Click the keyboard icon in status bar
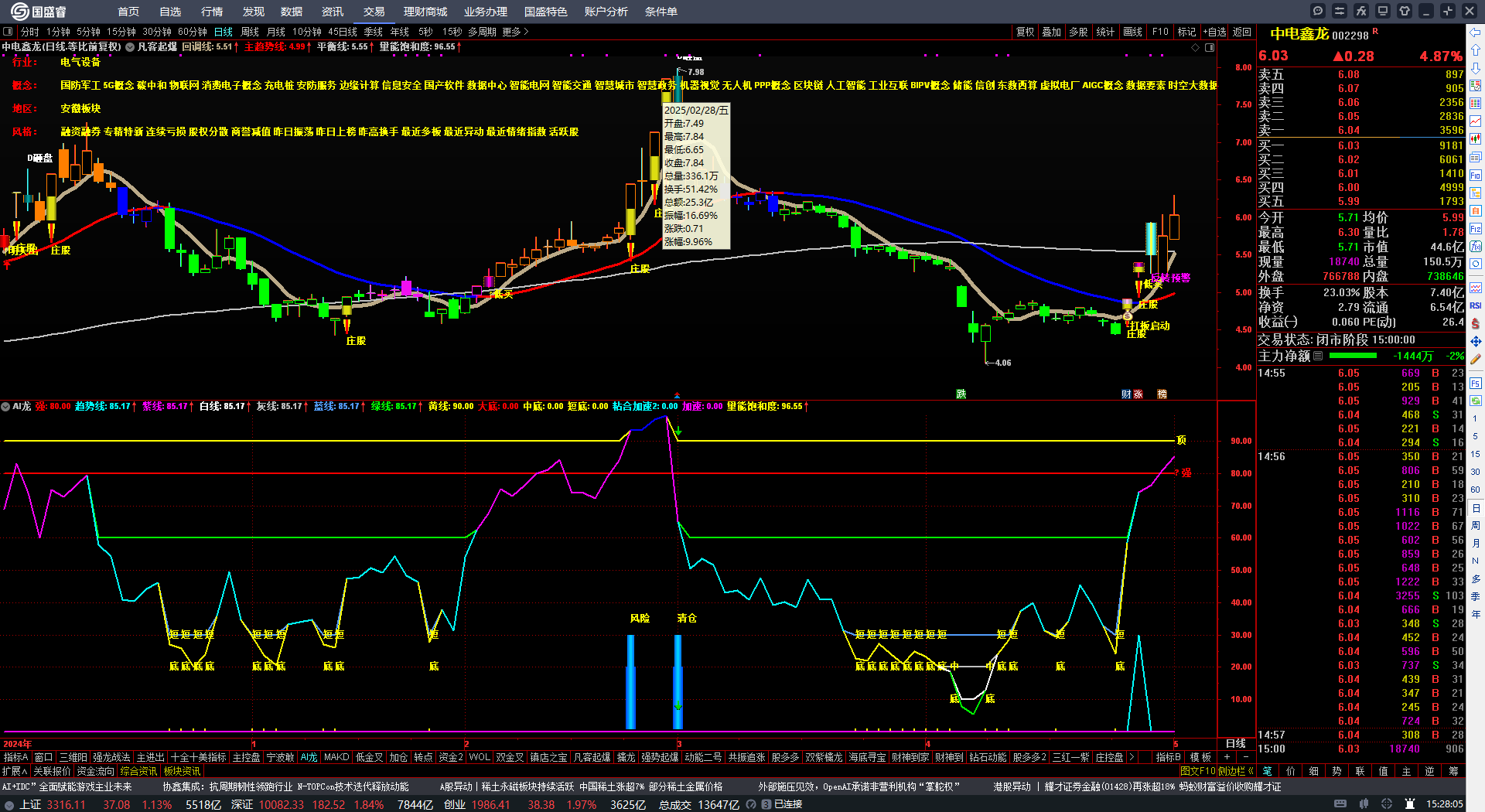The image size is (1485, 812). coord(1340,804)
